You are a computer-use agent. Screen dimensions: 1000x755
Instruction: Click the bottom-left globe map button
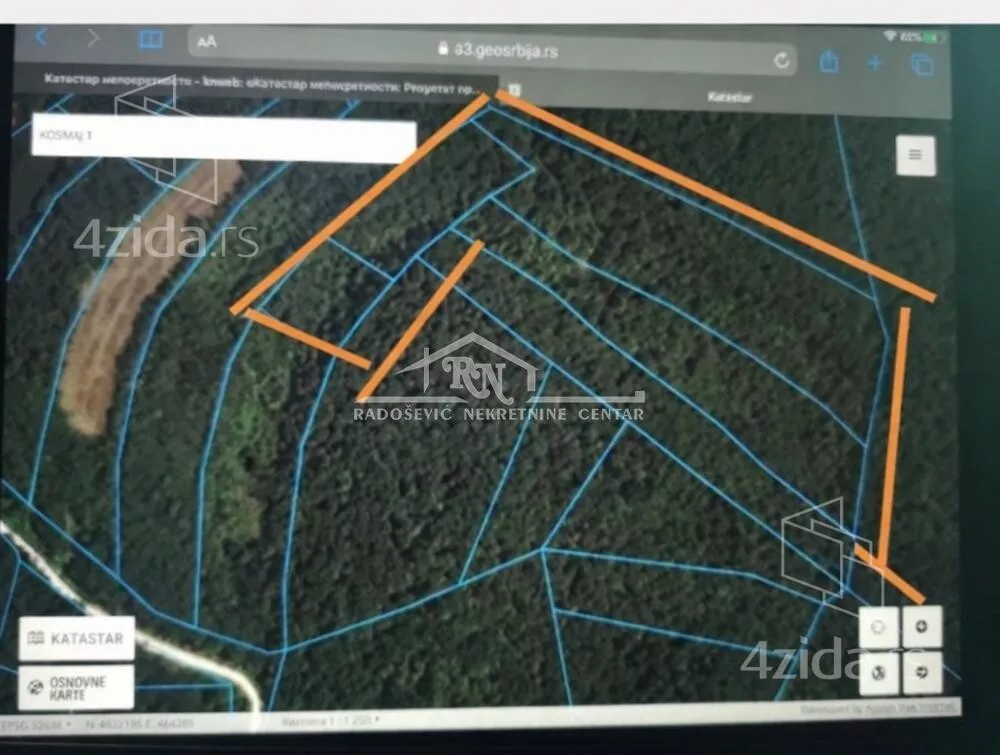[878, 672]
